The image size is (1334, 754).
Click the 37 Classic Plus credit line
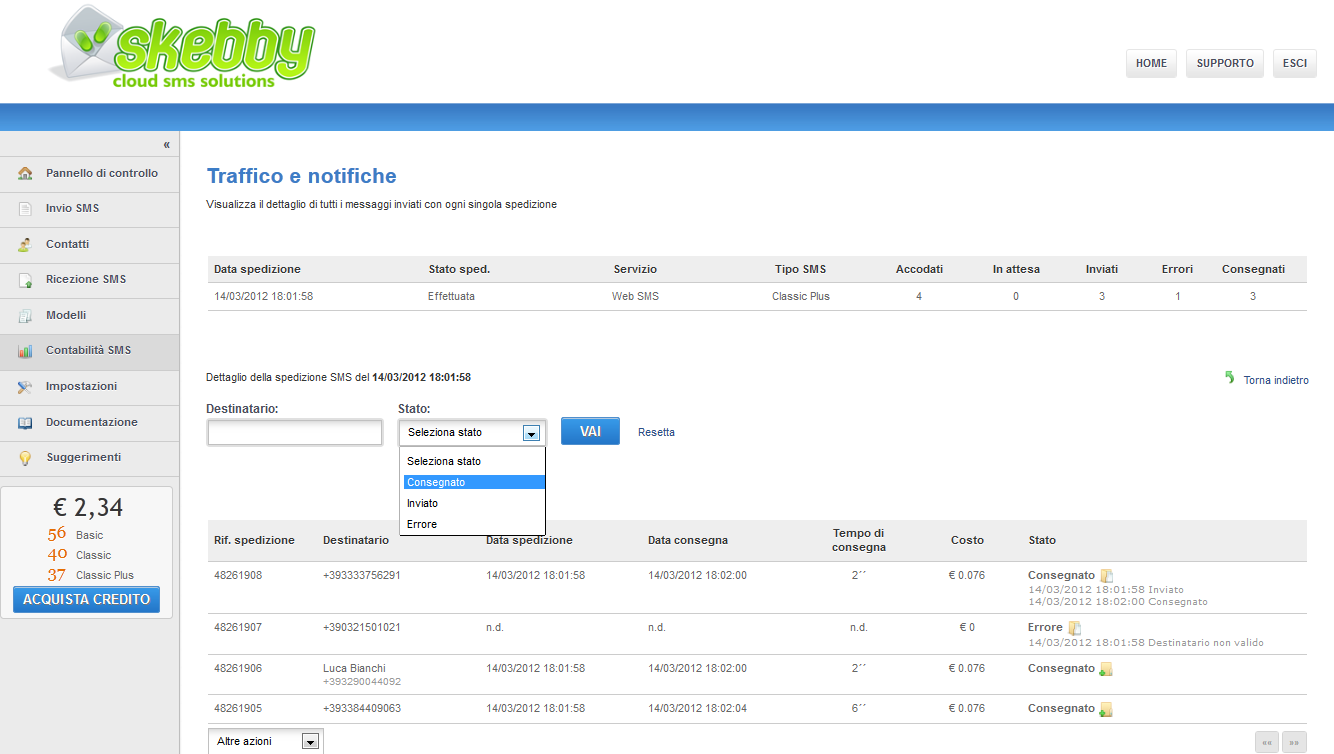coord(90,575)
